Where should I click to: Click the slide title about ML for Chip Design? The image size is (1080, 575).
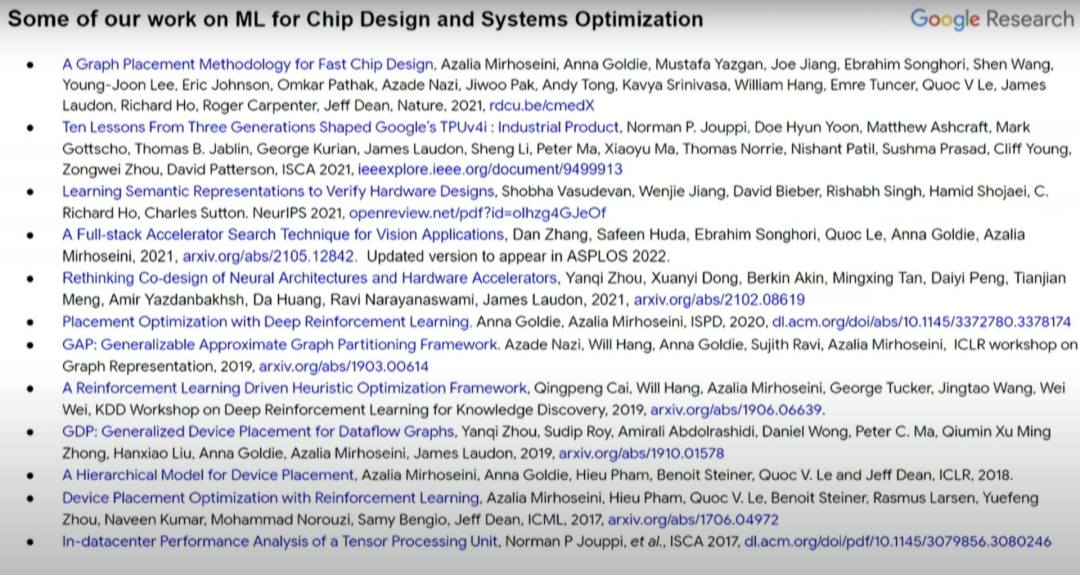pyautogui.click(x=355, y=19)
